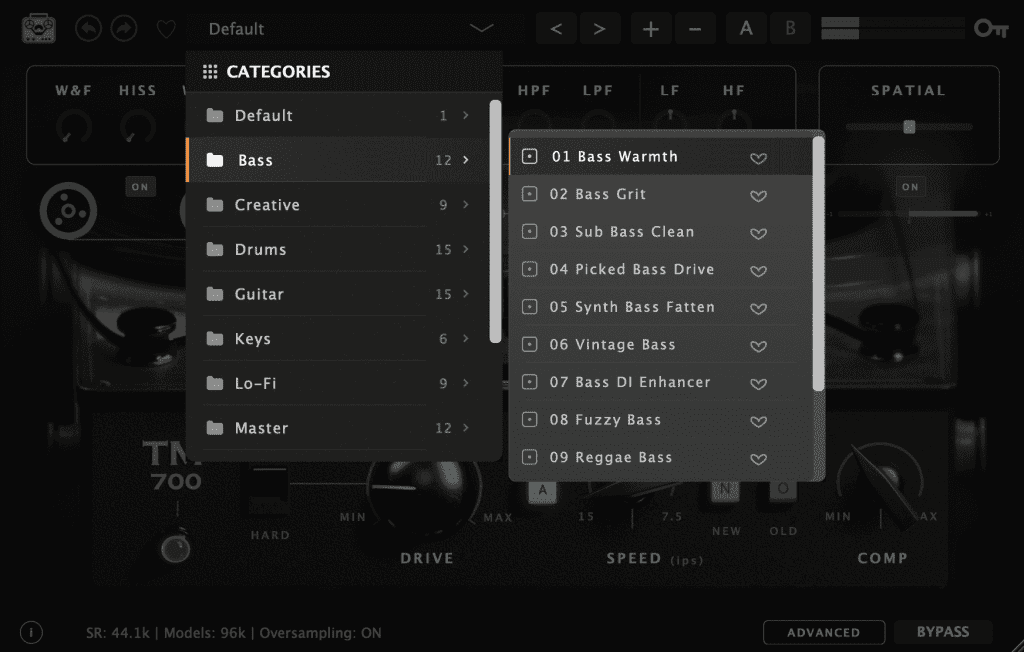
Task: Toggle the BYPASS button
Action: [x=943, y=632]
